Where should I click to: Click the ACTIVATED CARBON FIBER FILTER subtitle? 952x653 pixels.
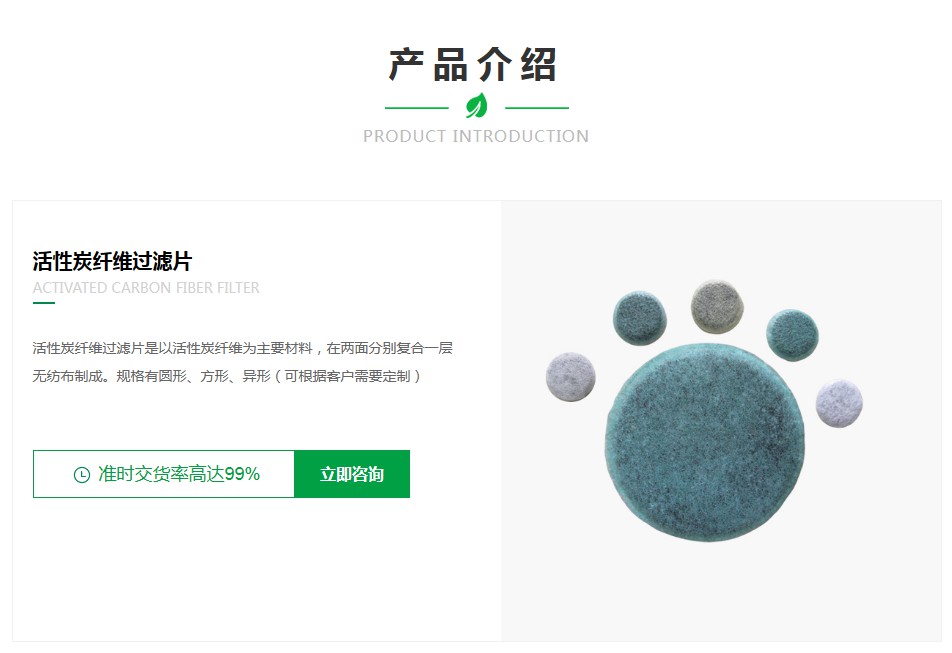tap(146, 288)
